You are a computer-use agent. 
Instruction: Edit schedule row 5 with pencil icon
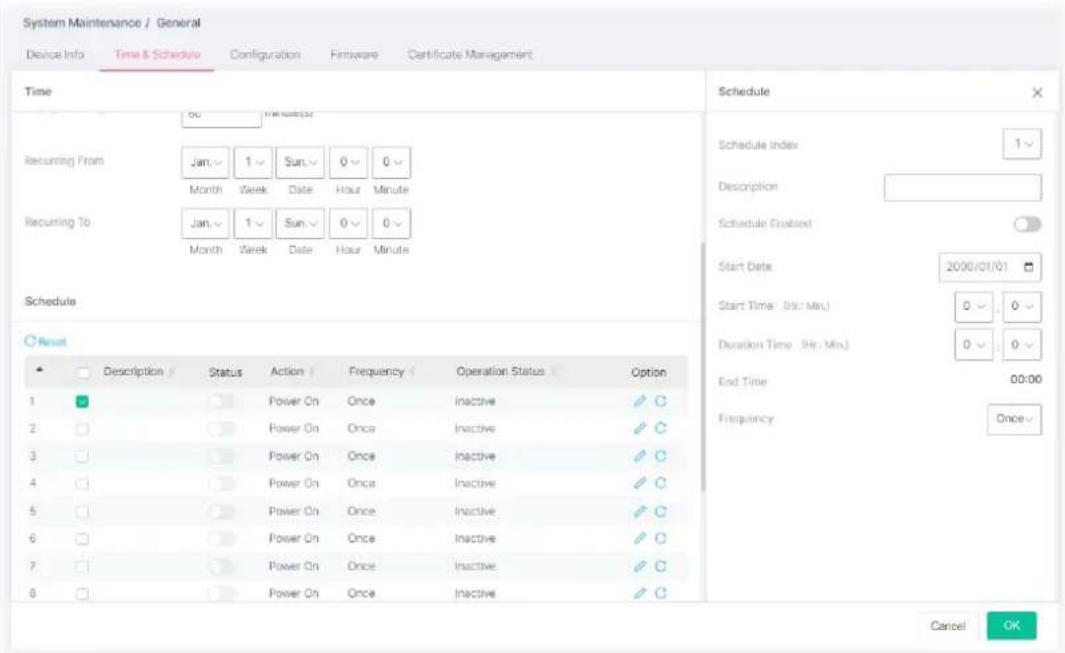coord(639,511)
